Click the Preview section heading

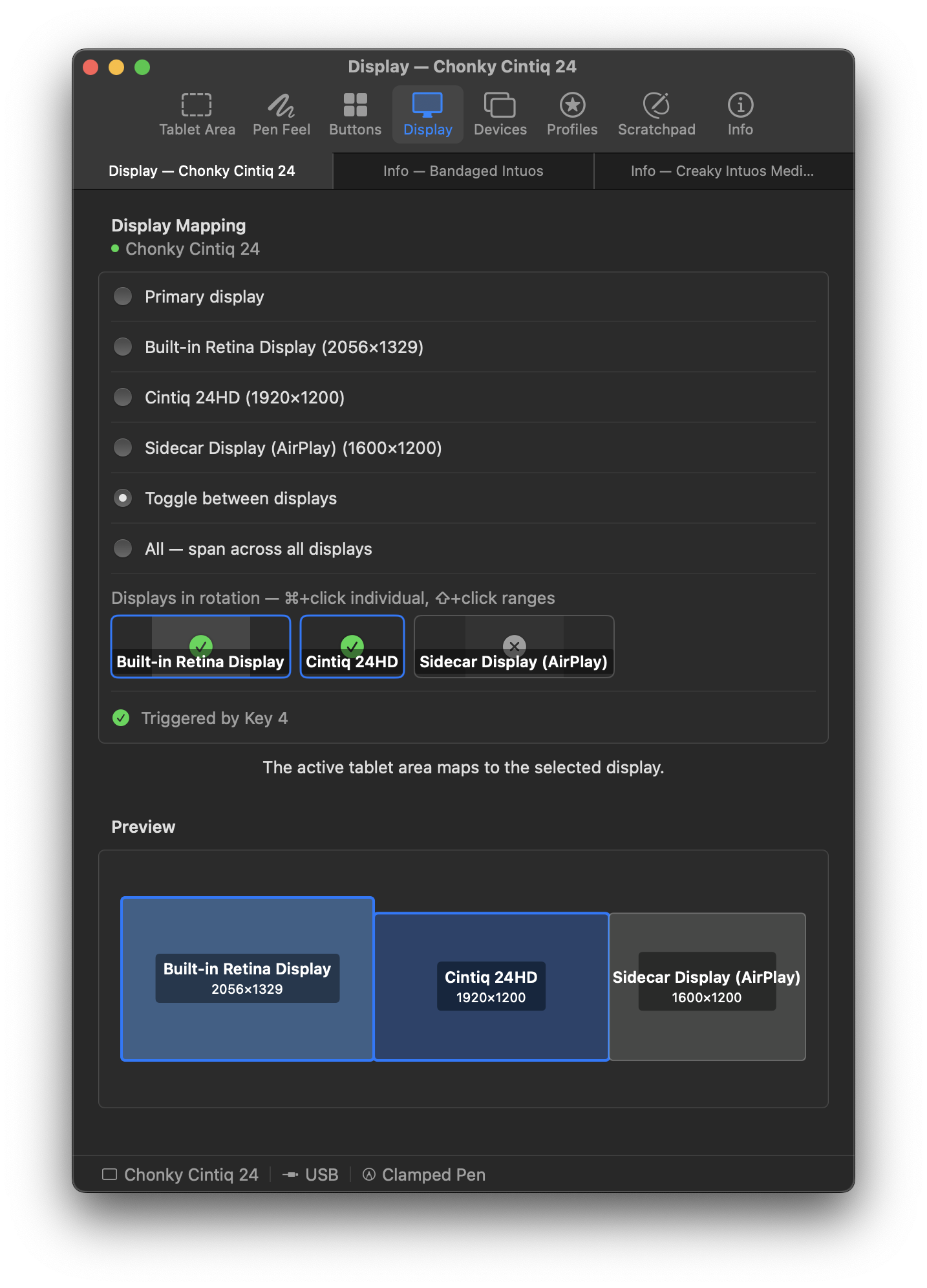coord(144,827)
